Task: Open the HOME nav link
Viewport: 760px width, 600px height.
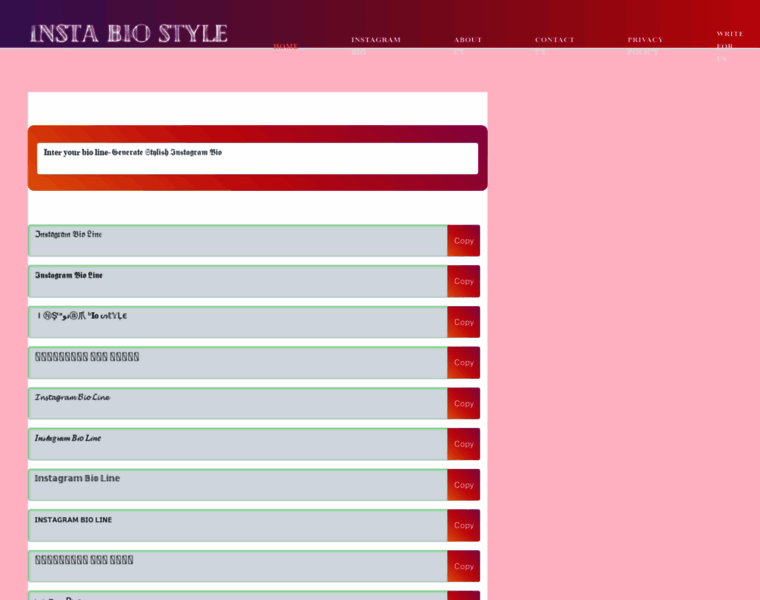Action: click(285, 46)
